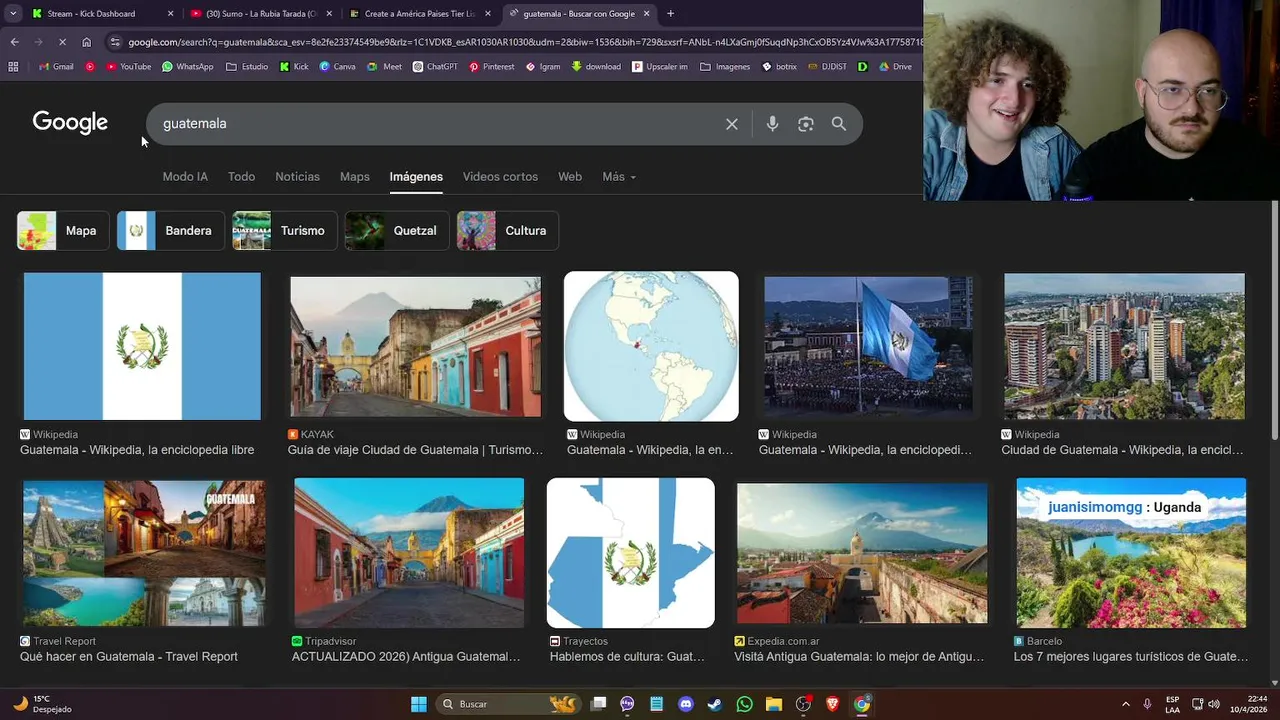
Task: Open the Tripadvisor Antigua Guatemala link
Action: point(406,657)
